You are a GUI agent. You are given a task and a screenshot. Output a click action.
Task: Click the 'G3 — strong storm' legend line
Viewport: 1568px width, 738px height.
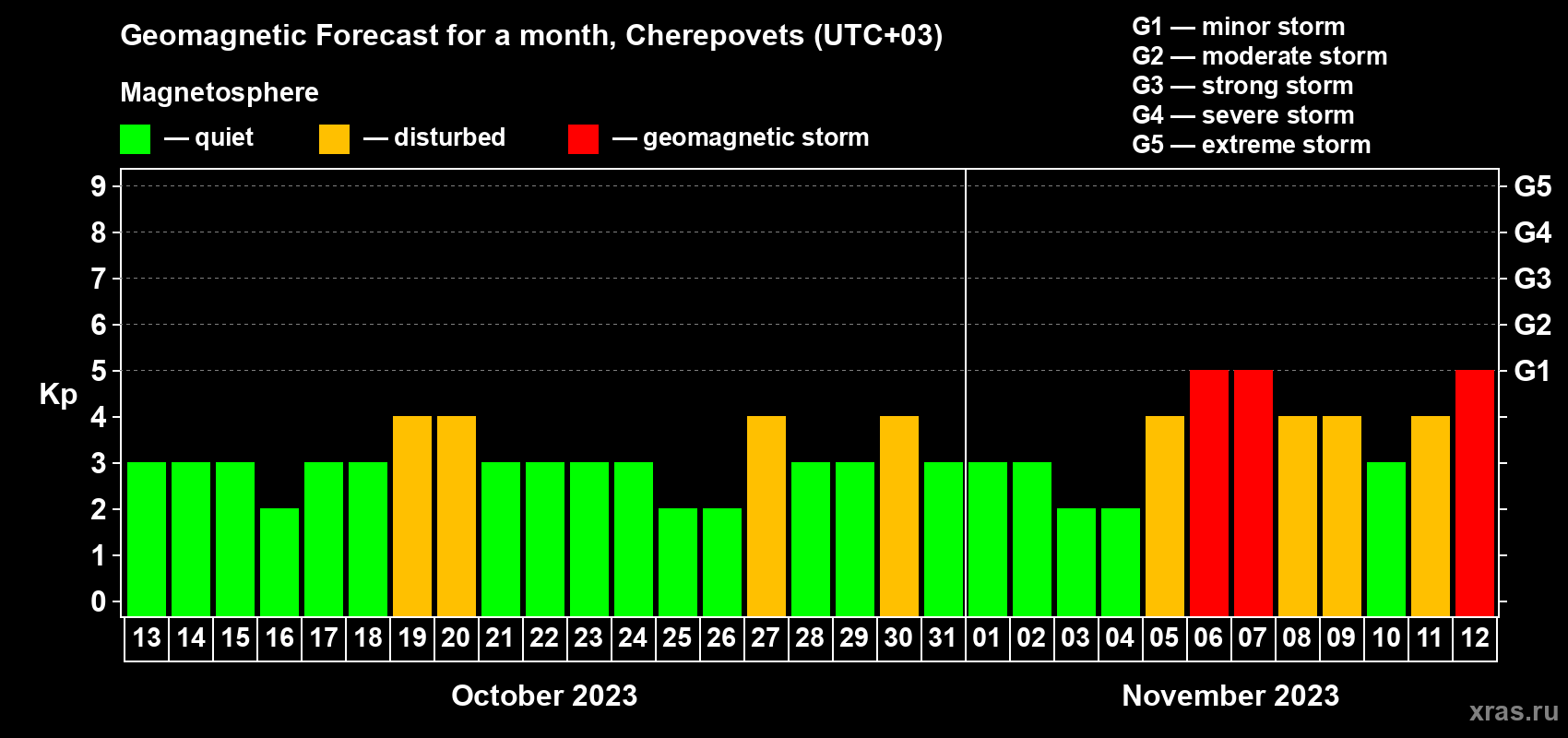(x=1242, y=86)
